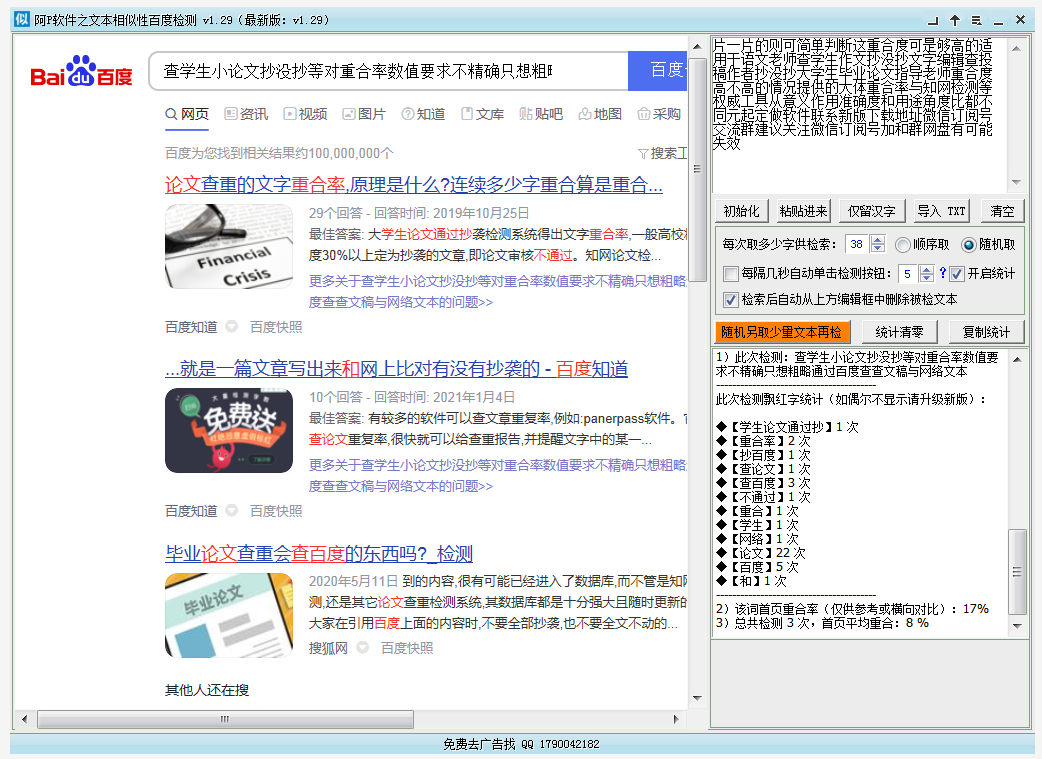This screenshot has width=1042, height=759.
Task: Click the 免费送 result thumbnail
Action: 229,431
